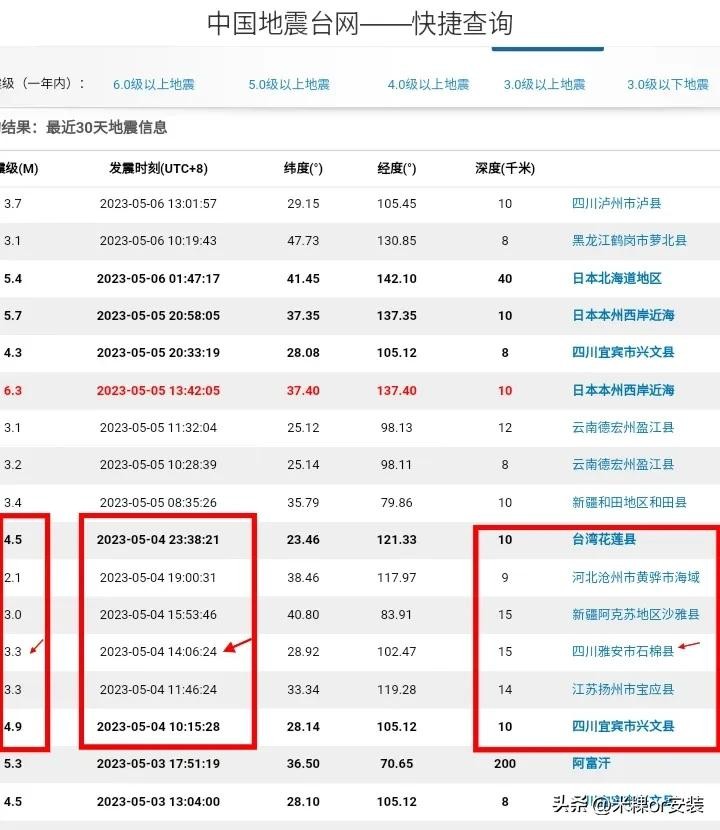This screenshot has width=720, height=830.
Task: Select the red 6.3 magnitude row timestamp
Action: coord(158,390)
